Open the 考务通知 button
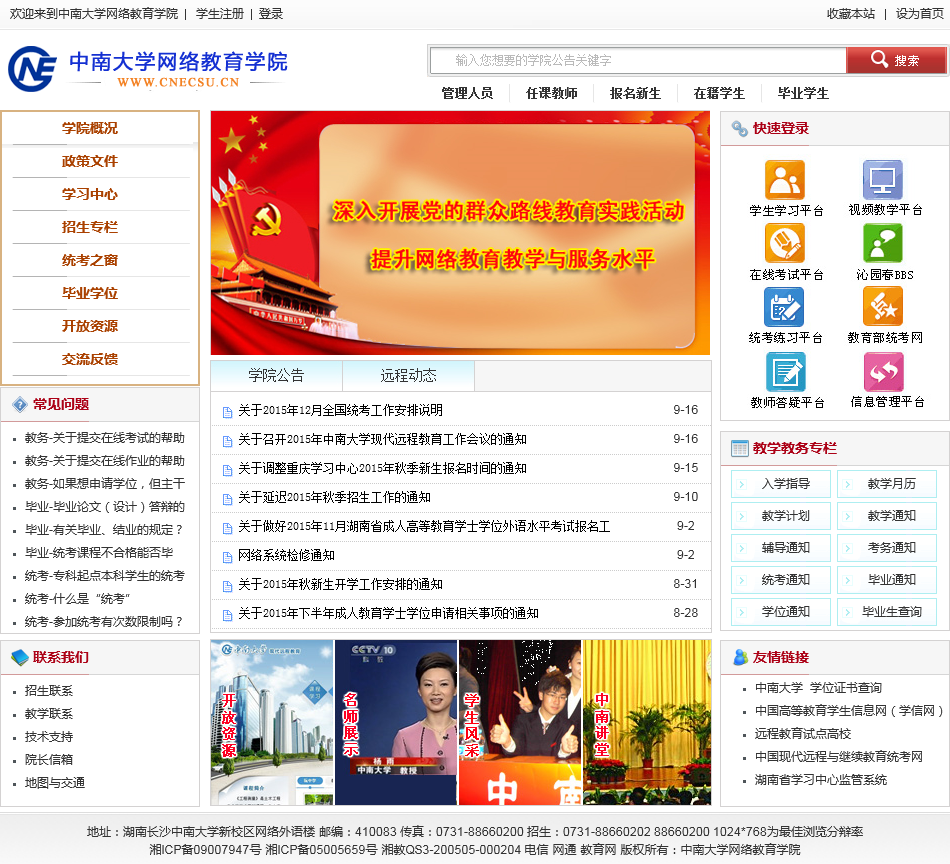950x864 pixels. 887,548
